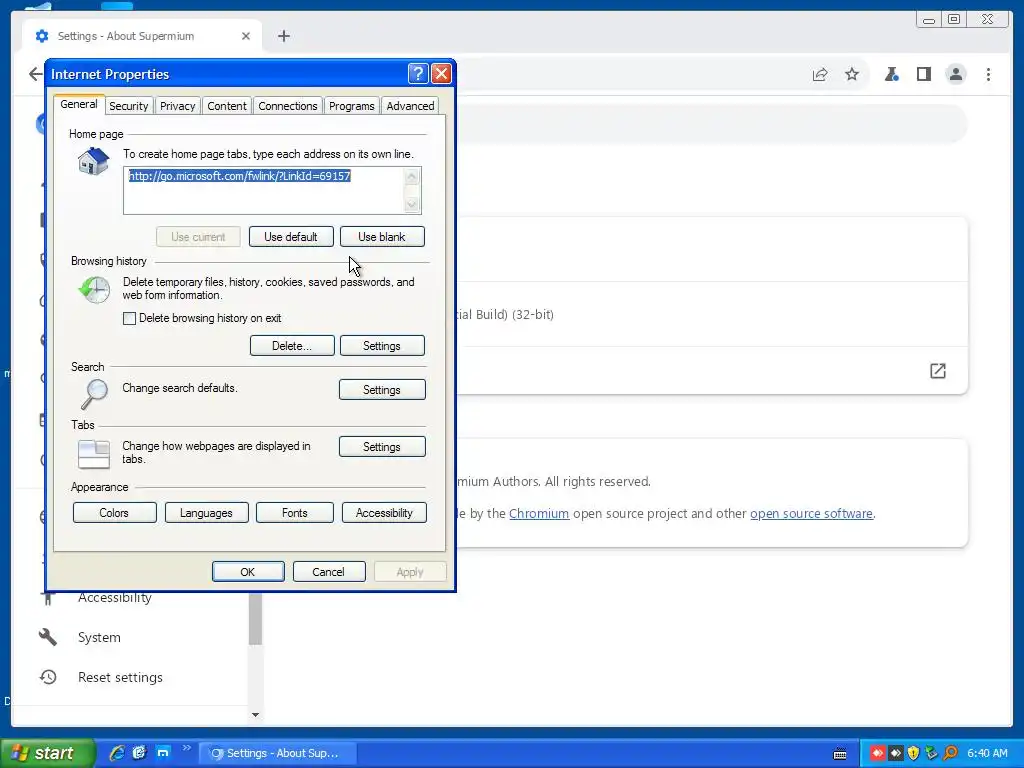The image size is (1024, 768).
Task: Click the taskbar clock 6:40 AM
Action: [x=987, y=753]
